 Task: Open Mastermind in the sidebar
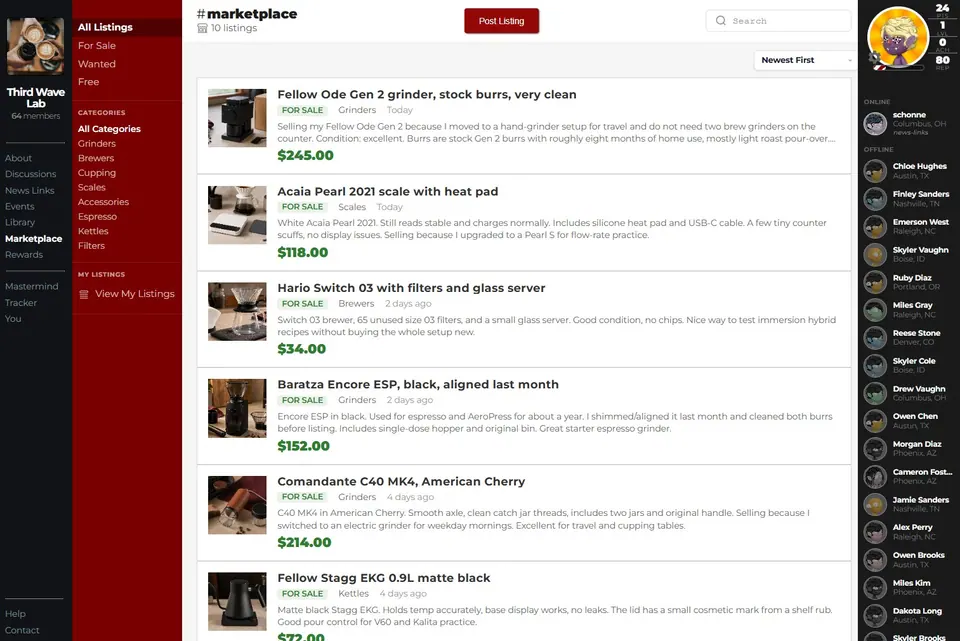coord(32,286)
